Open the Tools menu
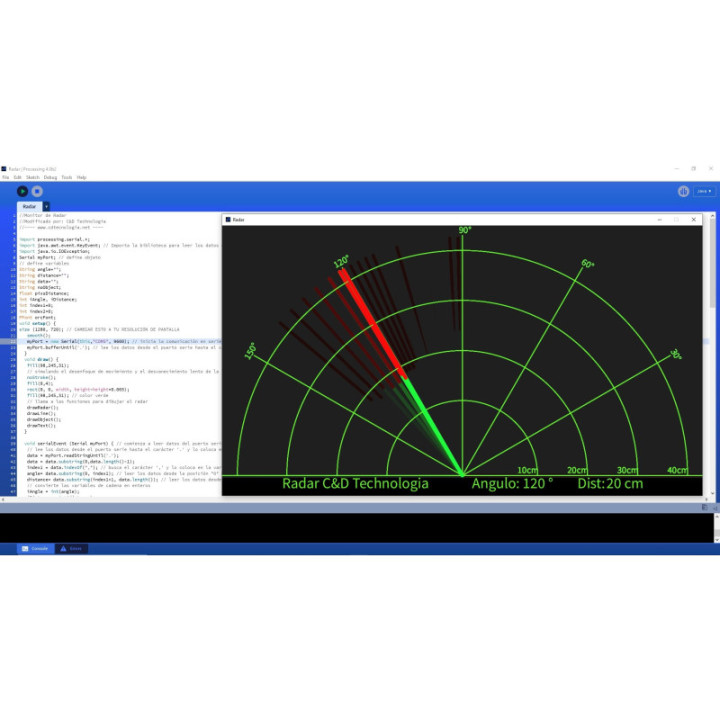Screen dimensions: 720x720 (x=67, y=177)
